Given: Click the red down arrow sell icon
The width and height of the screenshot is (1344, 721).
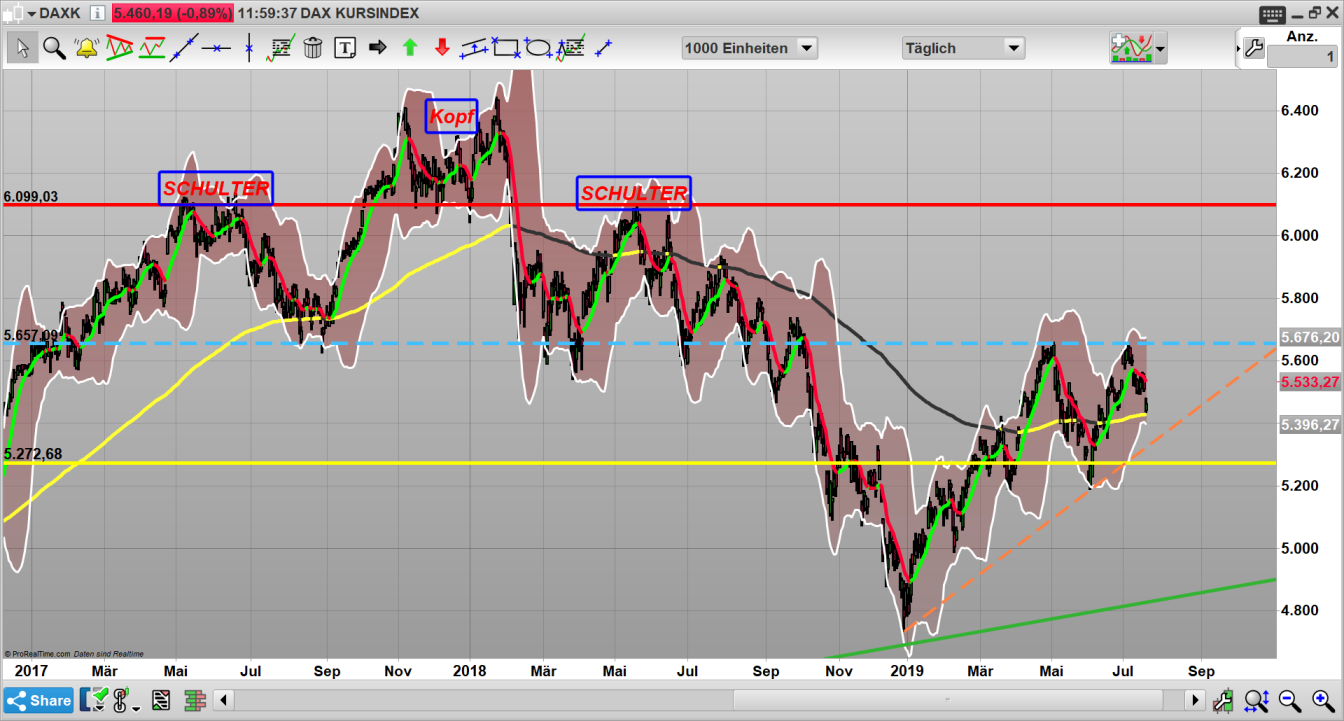Looking at the screenshot, I should pyautogui.click(x=442, y=47).
